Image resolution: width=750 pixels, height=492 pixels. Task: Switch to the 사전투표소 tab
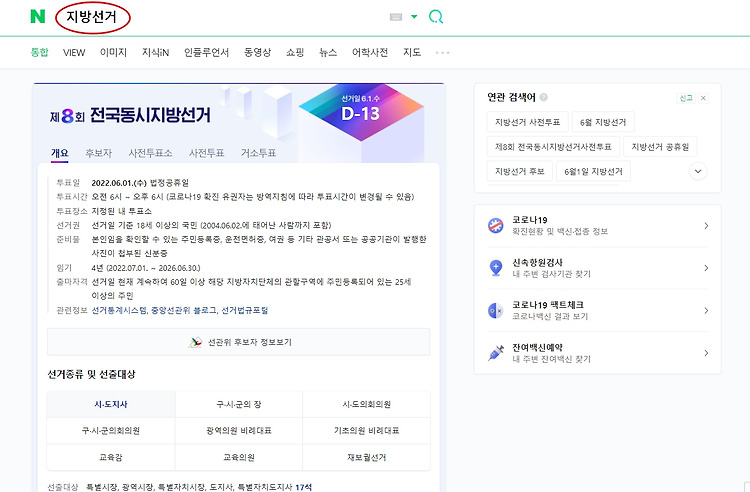[150, 153]
